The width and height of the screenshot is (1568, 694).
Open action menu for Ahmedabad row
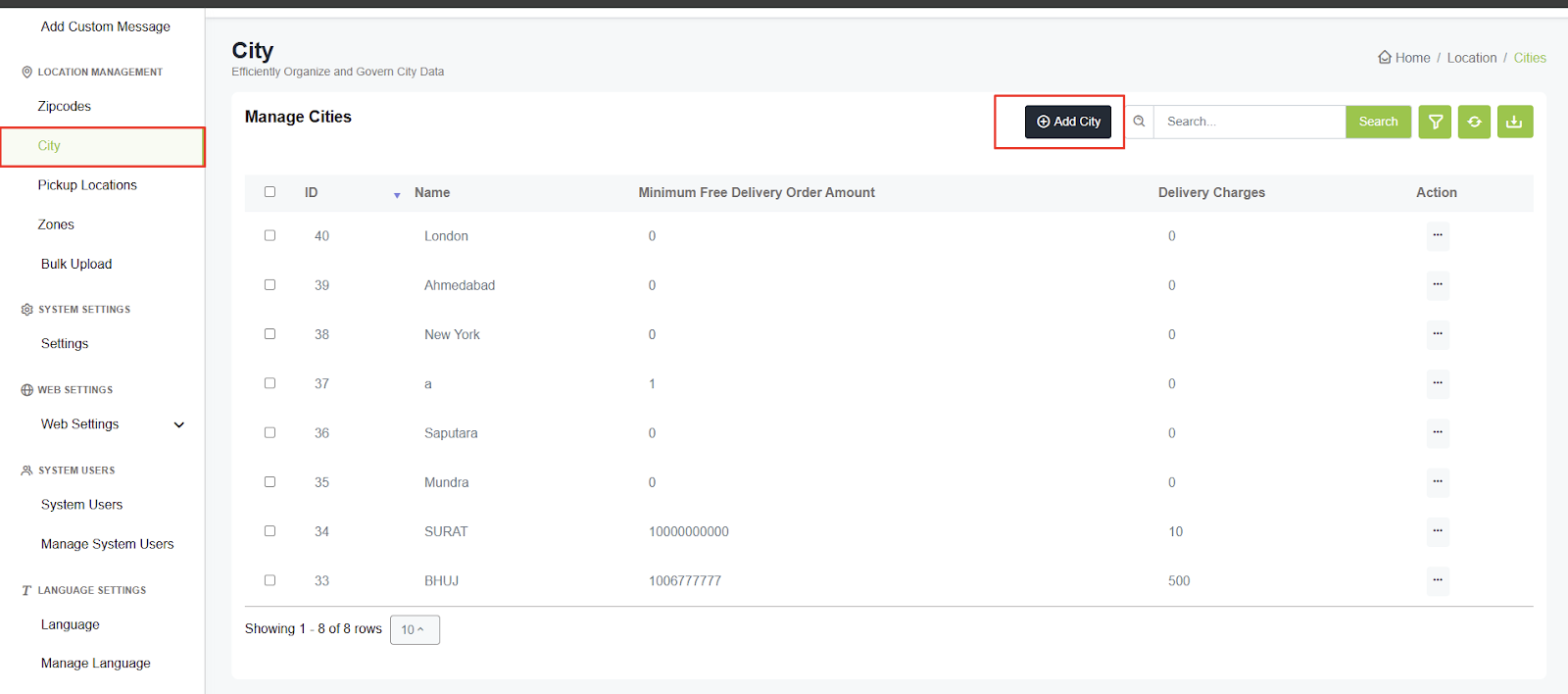tap(1438, 284)
